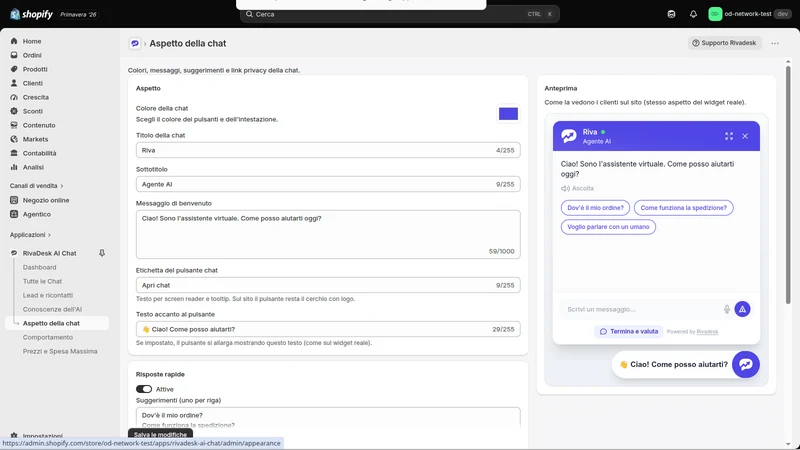Expand Canali di vendita section
This screenshot has width=800, height=450.
36,186
